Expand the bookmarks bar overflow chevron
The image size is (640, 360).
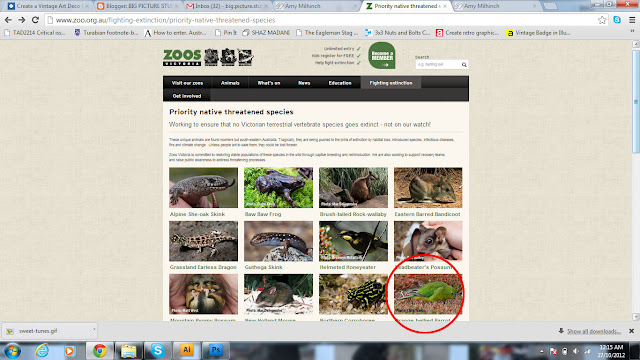pos(632,32)
